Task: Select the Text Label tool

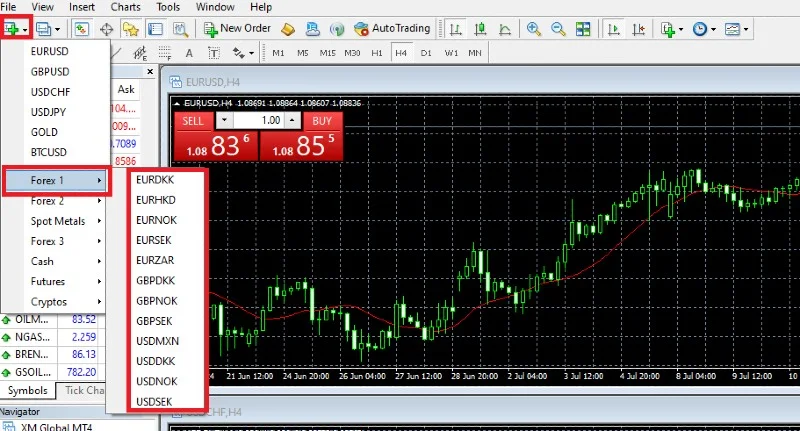Action: [x=214, y=53]
